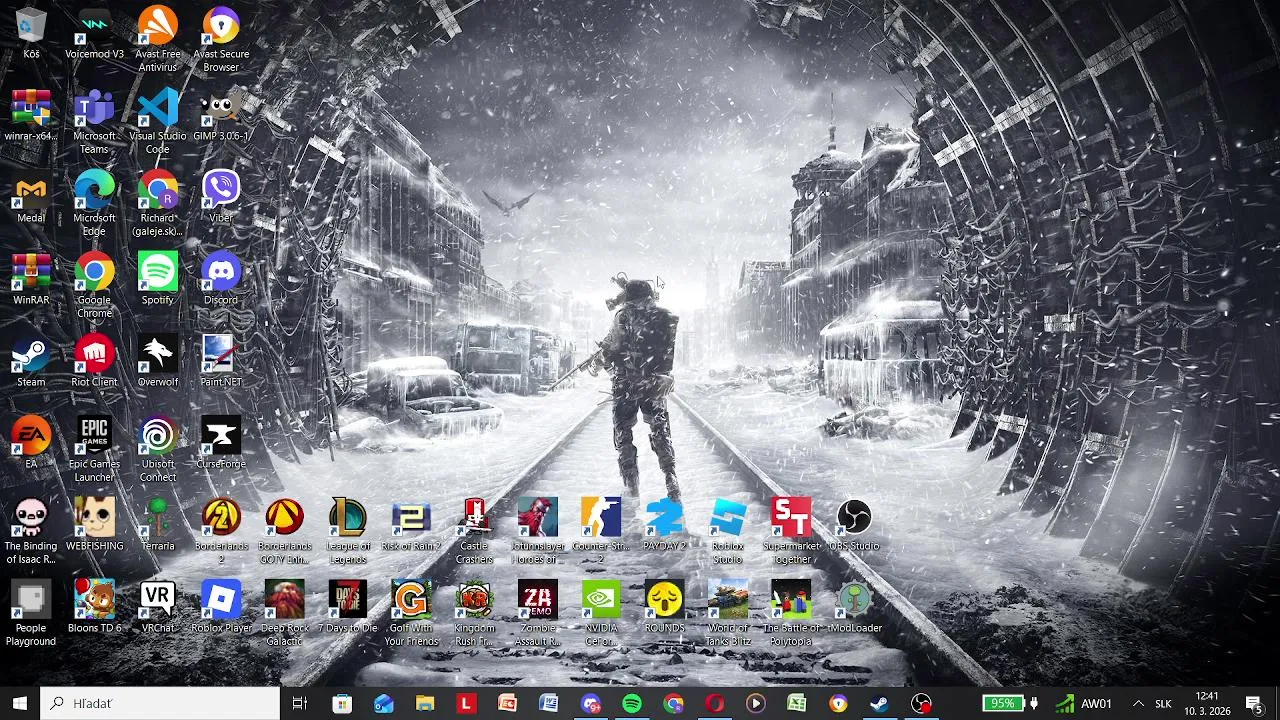Launch the ROUNDS game shortcut
The height and width of the screenshot is (720, 1280).
664,607
